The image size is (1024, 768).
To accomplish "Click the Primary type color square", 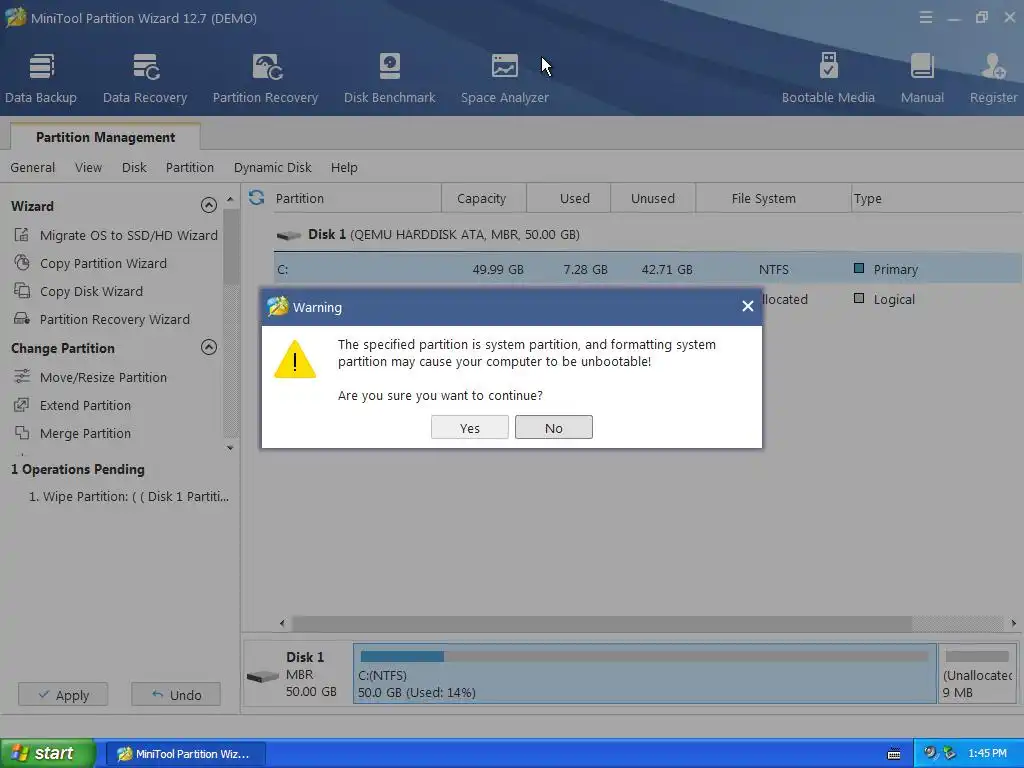I will tap(859, 268).
